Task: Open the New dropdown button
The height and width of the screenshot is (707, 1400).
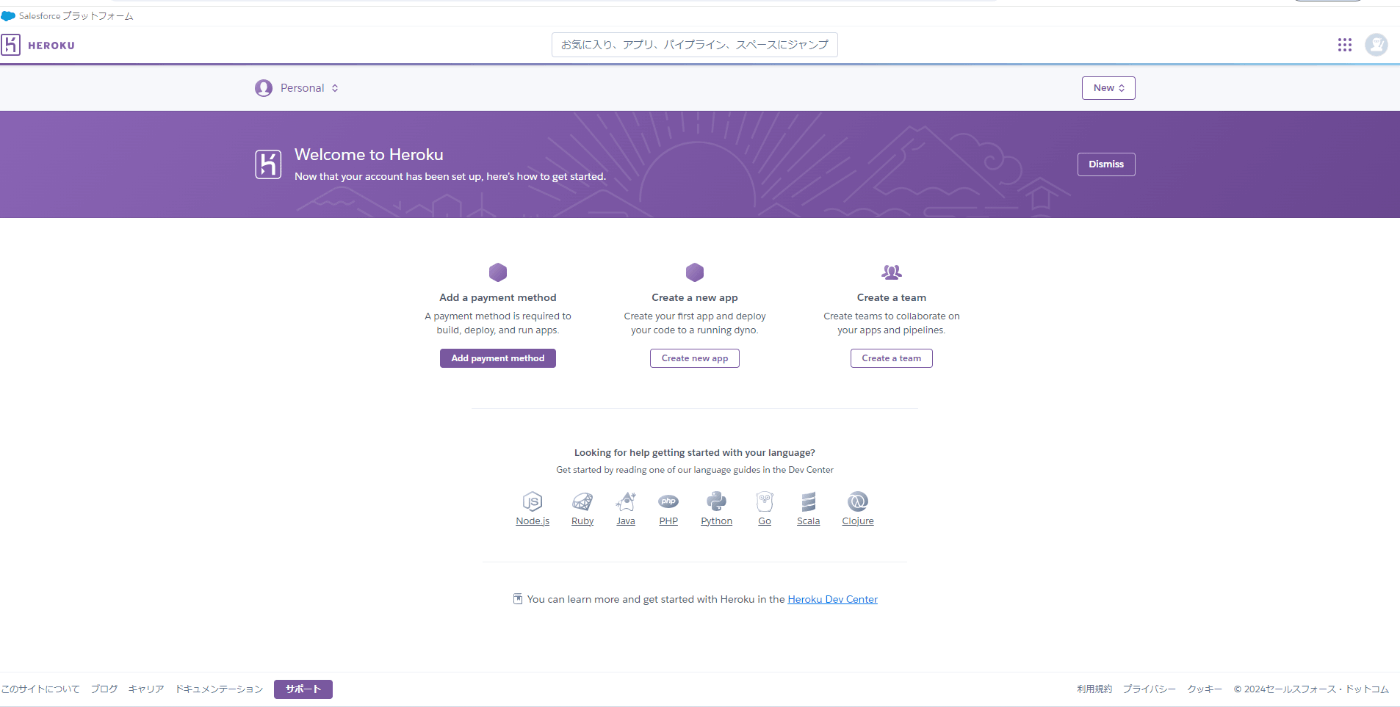Action: pos(1109,88)
